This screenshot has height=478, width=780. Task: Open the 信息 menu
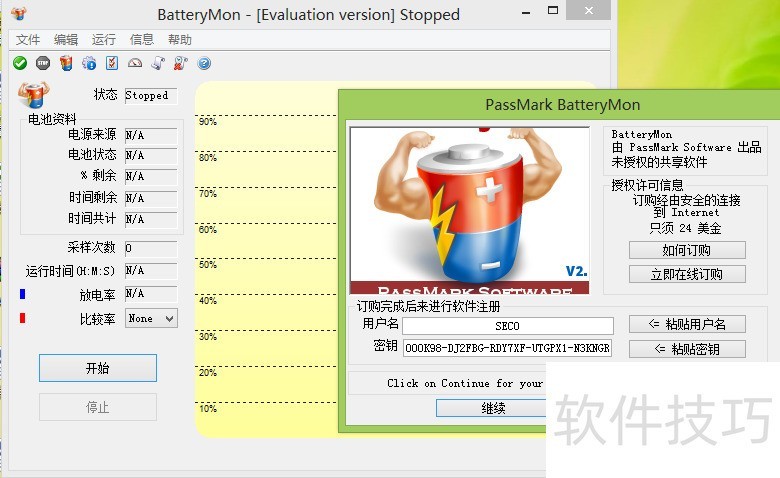pyautogui.click(x=142, y=39)
